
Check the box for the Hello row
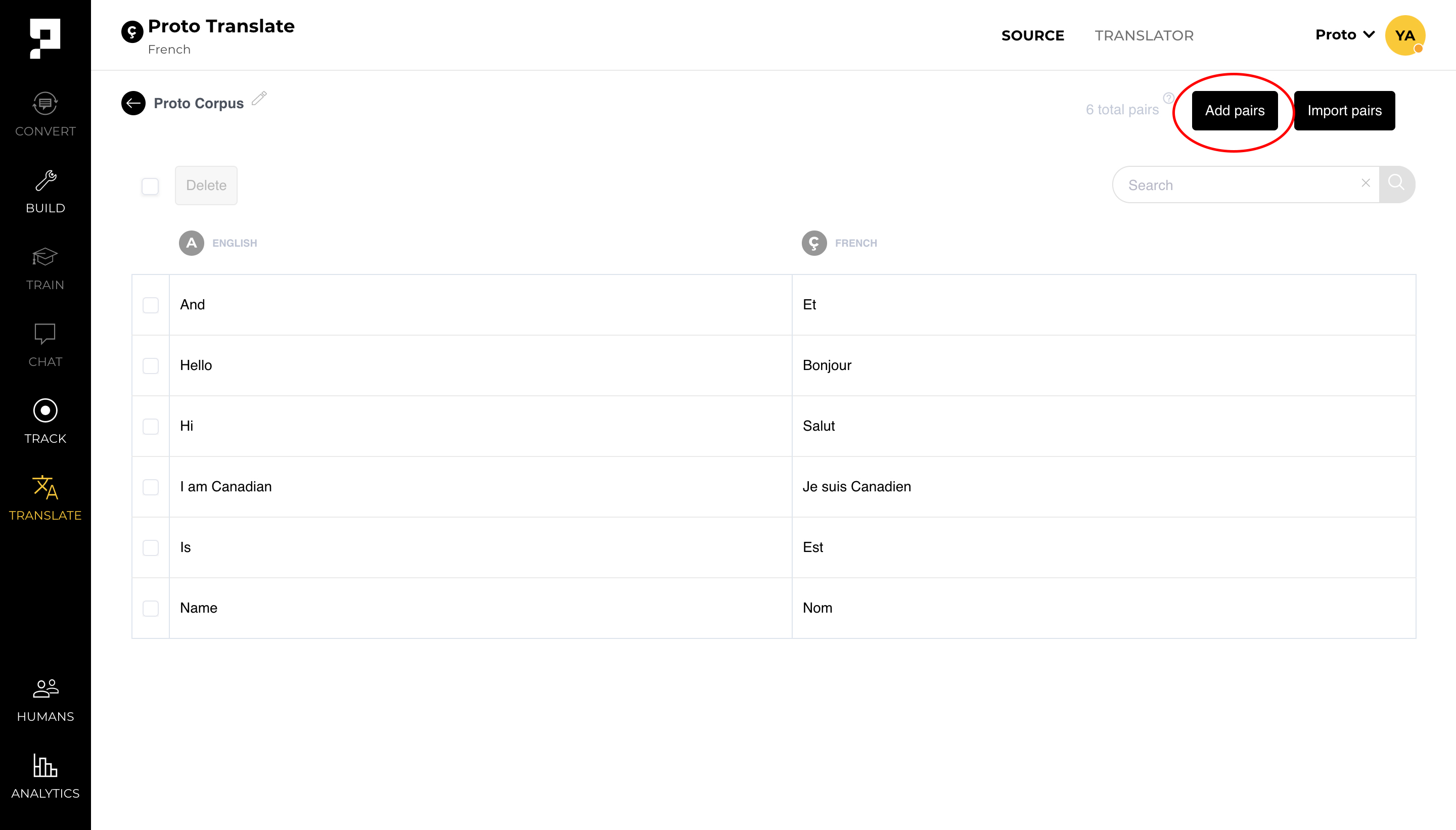click(151, 365)
